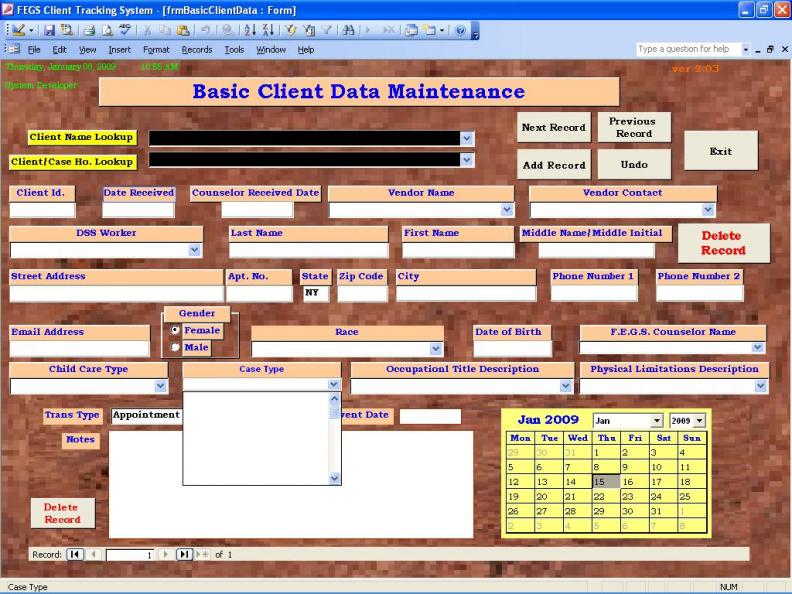792x594 pixels.
Task: Click the Date of Birth field
Action: click(512, 349)
